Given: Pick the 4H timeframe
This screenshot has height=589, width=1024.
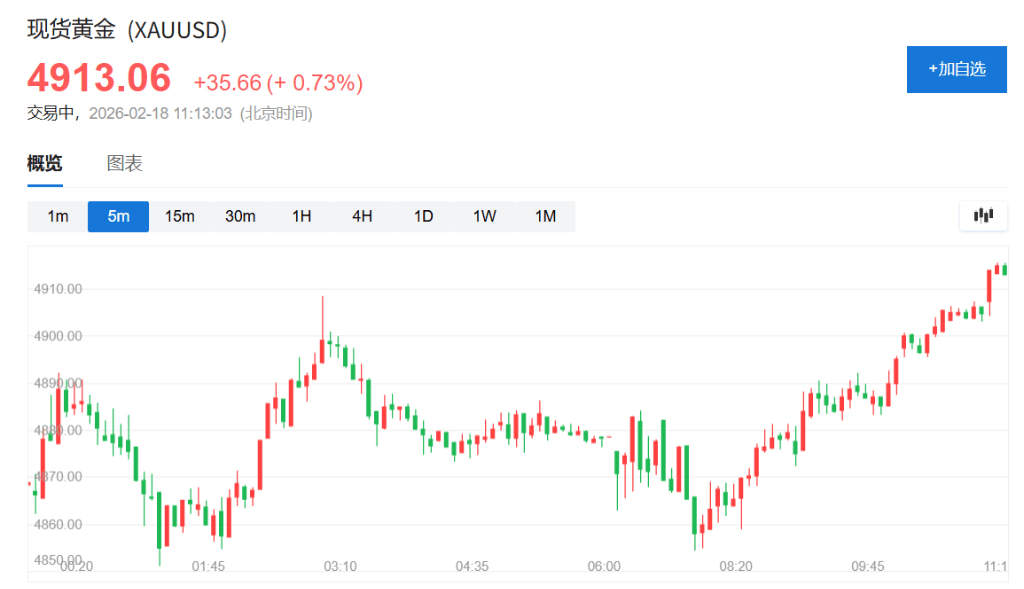Looking at the screenshot, I should point(362,216).
